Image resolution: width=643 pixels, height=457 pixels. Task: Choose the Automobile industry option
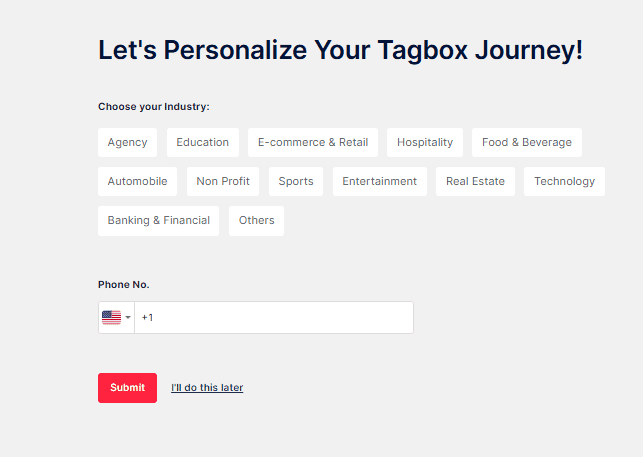pos(138,181)
